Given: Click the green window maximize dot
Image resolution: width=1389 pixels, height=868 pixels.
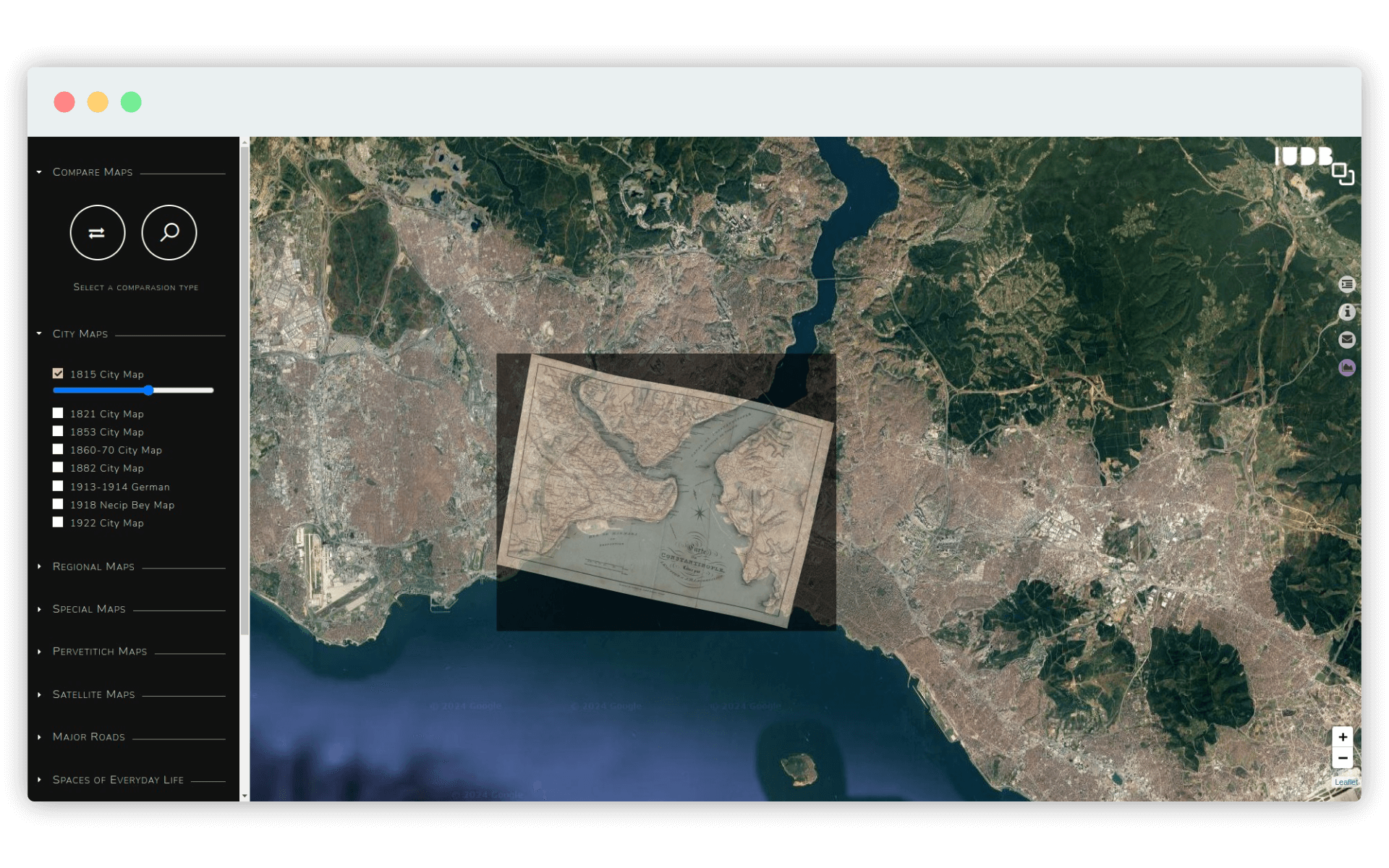Looking at the screenshot, I should [131, 102].
